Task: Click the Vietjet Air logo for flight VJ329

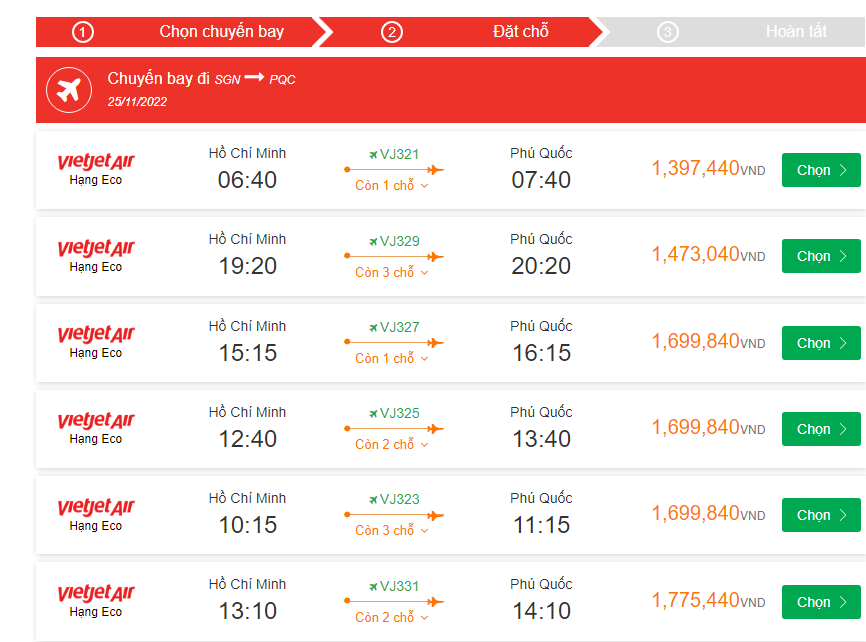Action: (96, 248)
